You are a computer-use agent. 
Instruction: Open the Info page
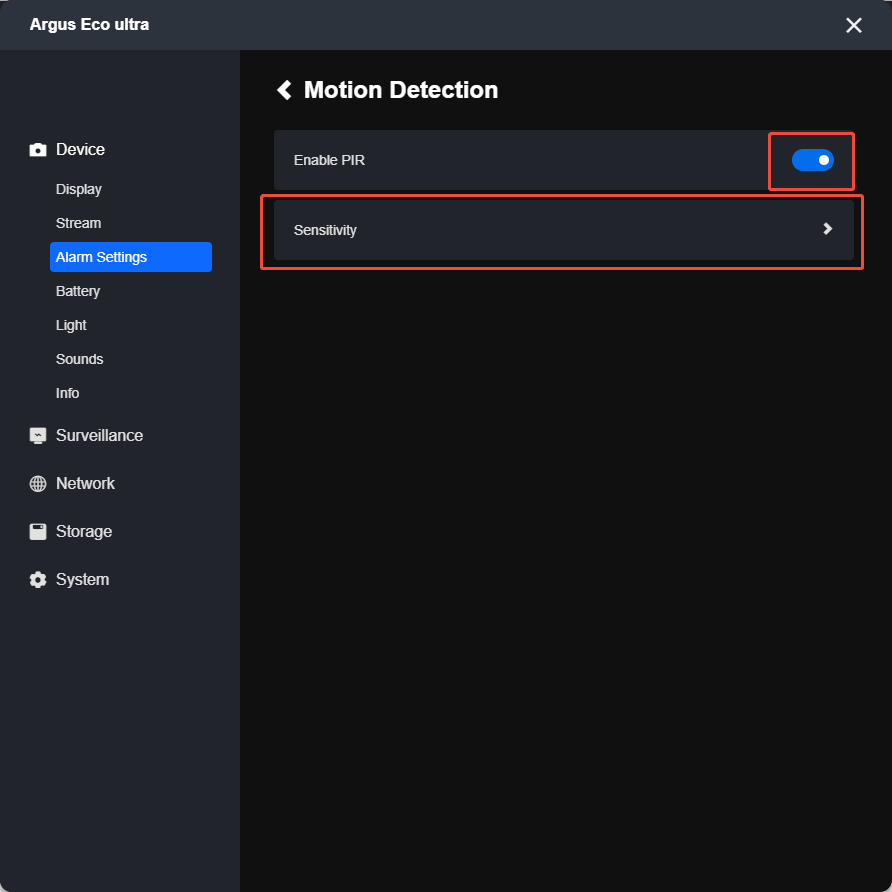click(67, 393)
